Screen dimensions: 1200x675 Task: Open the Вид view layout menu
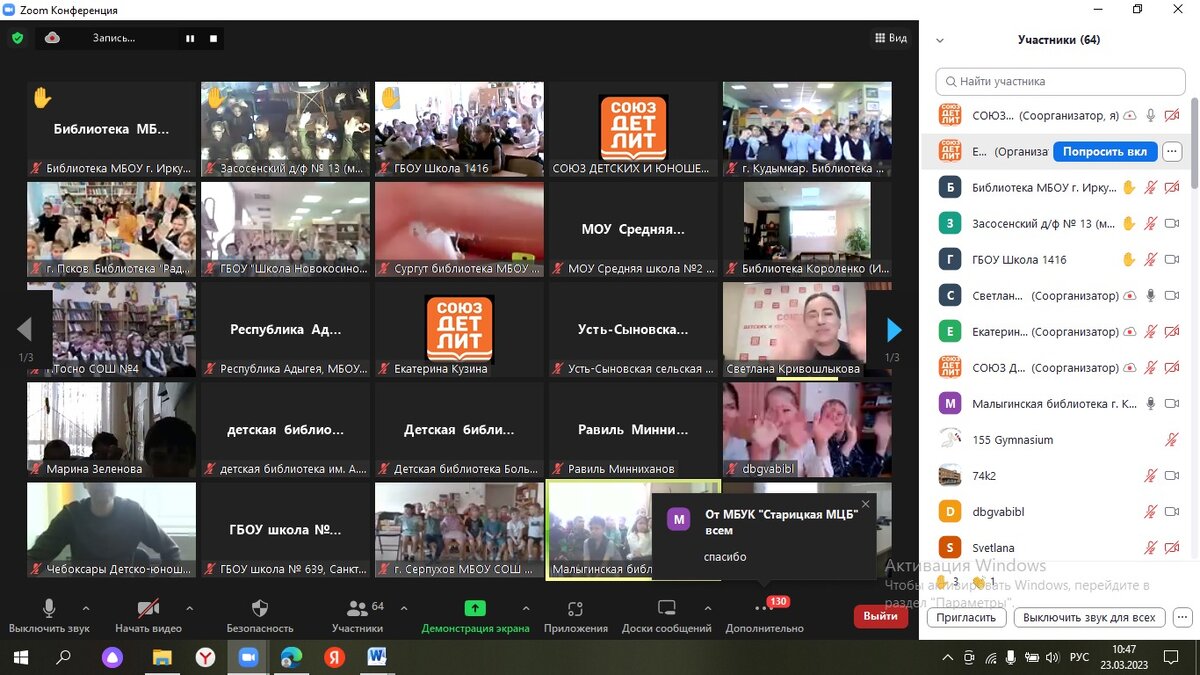pos(890,38)
